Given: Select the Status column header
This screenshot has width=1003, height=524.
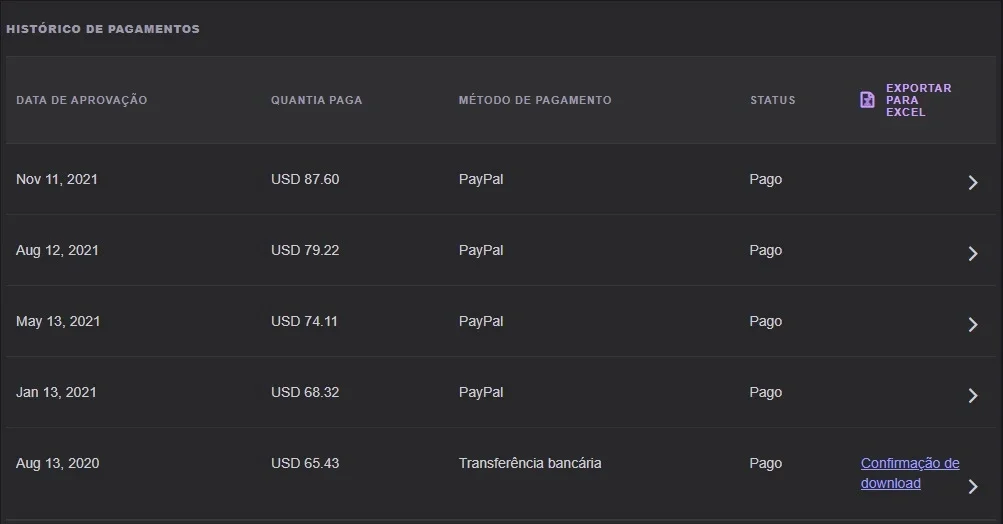Looking at the screenshot, I should coord(773,100).
